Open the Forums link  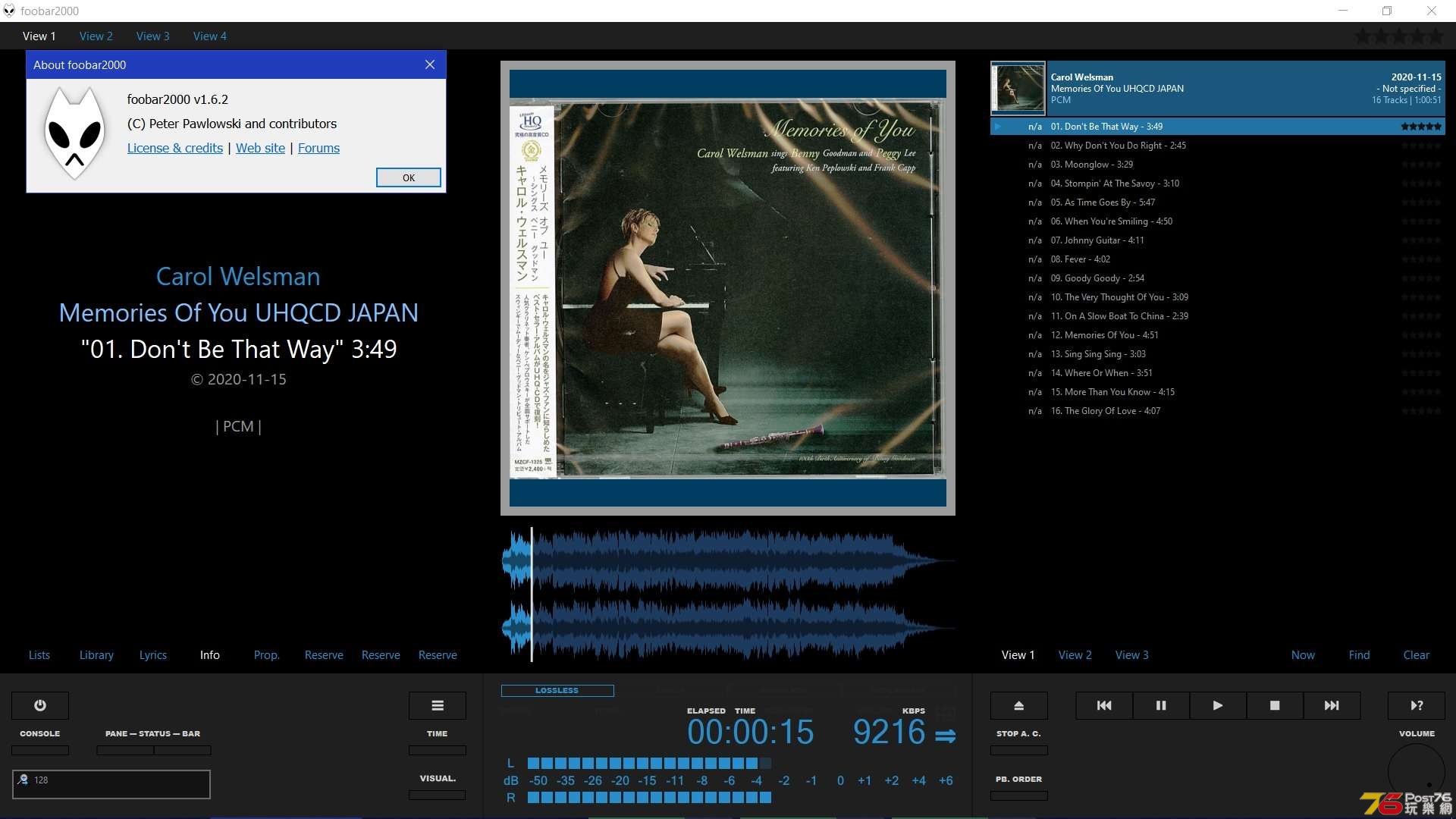318,148
